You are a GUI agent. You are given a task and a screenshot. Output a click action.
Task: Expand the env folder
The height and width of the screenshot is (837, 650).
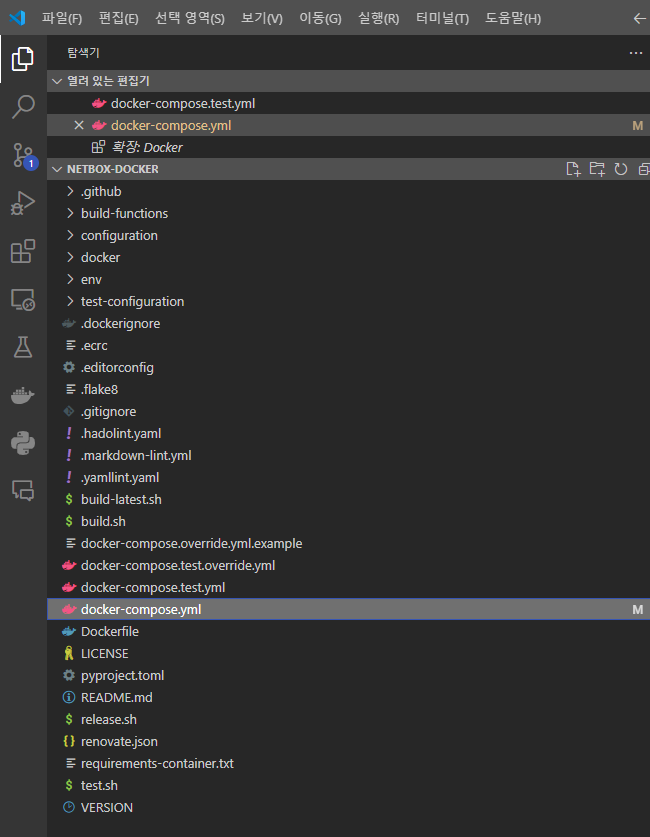(x=348, y=279)
